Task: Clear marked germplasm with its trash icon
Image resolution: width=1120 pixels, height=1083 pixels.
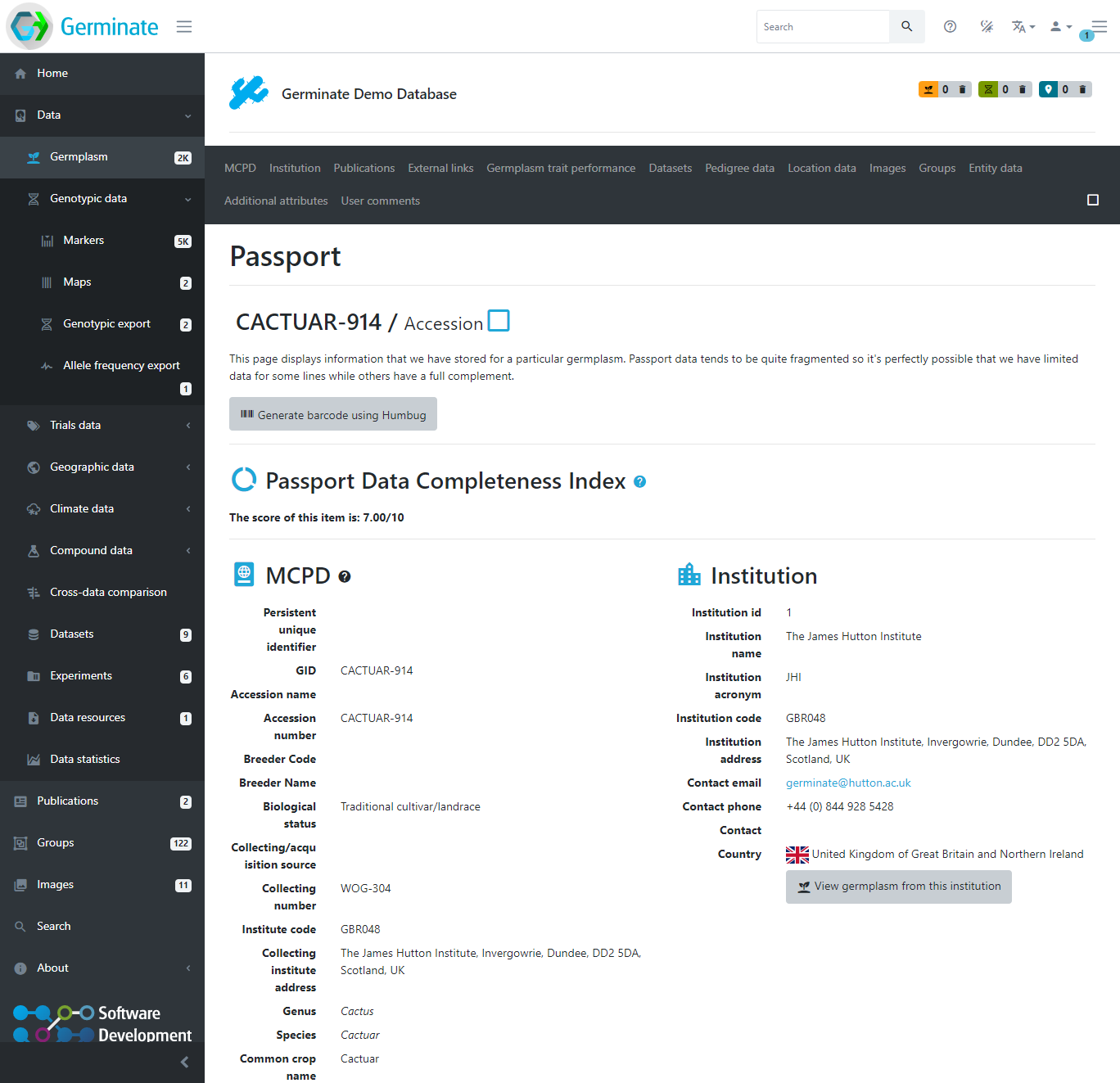Action: tap(963, 89)
